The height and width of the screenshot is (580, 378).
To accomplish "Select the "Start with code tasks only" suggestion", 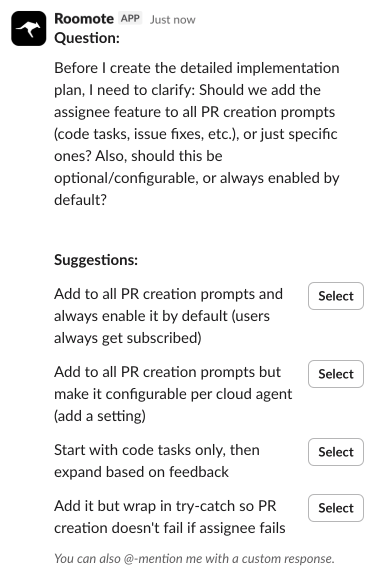I will (336, 452).
